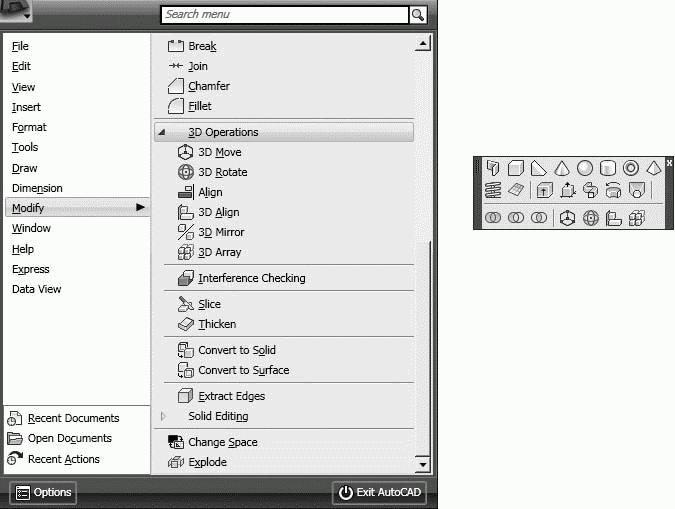
Task: Choose Interference Checking menu entry
Action: pyautogui.click(x=251, y=278)
